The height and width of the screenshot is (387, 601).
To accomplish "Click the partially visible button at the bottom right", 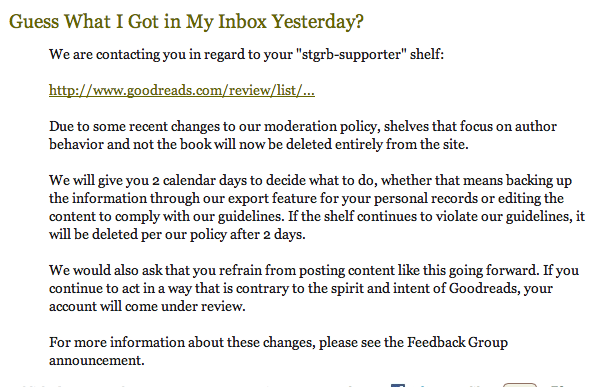I will click(x=519, y=385).
